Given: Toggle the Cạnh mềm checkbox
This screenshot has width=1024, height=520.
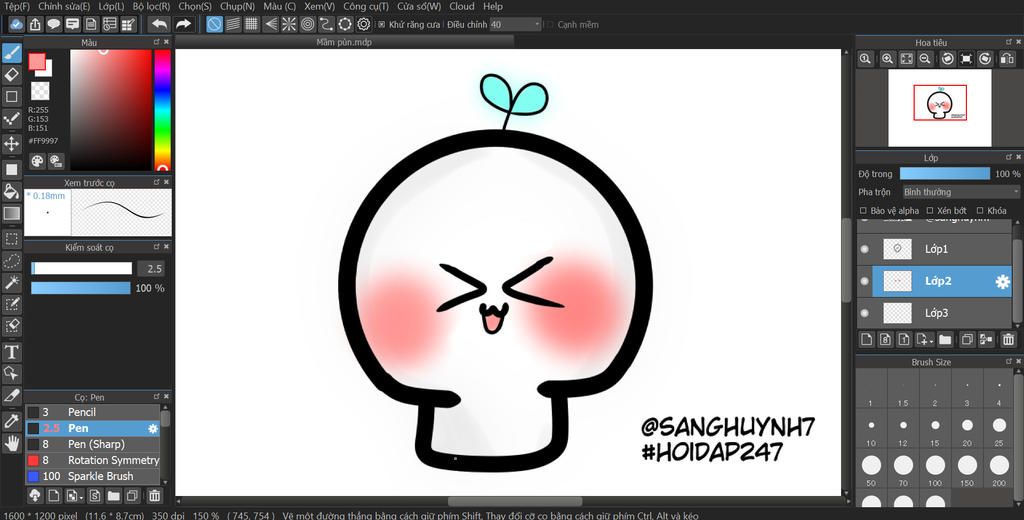Looking at the screenshot, I should [550, 25].
